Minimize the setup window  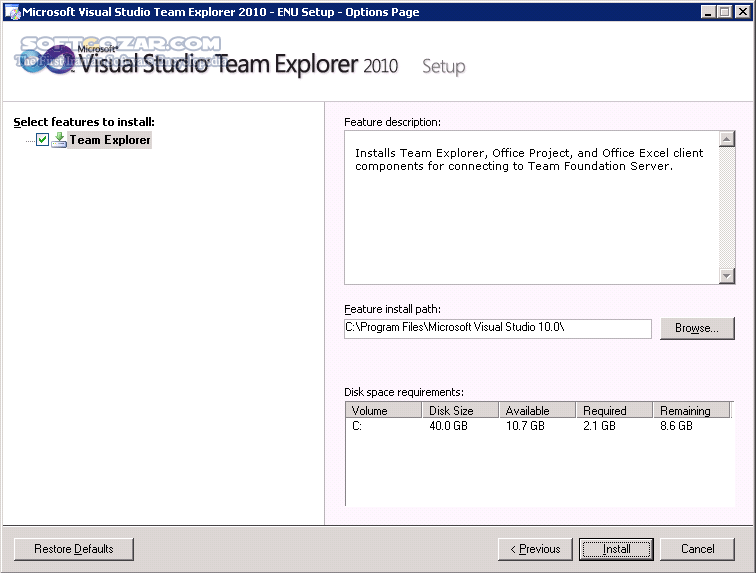(708, 12)
